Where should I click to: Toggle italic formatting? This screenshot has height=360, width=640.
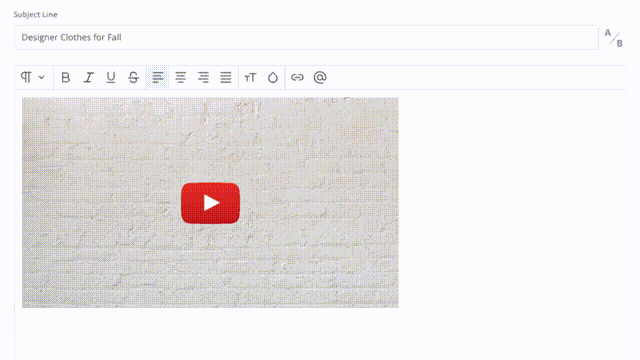pos(88,77)
